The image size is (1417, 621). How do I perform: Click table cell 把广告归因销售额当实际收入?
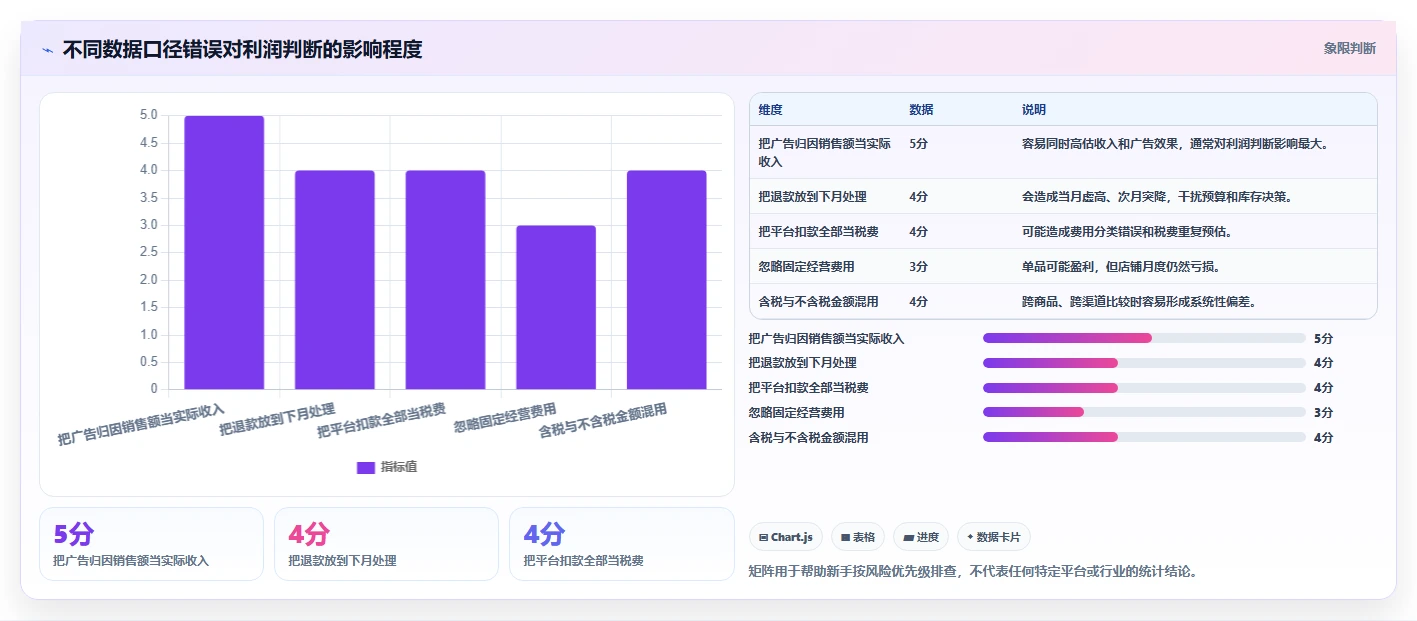[825, 152]
